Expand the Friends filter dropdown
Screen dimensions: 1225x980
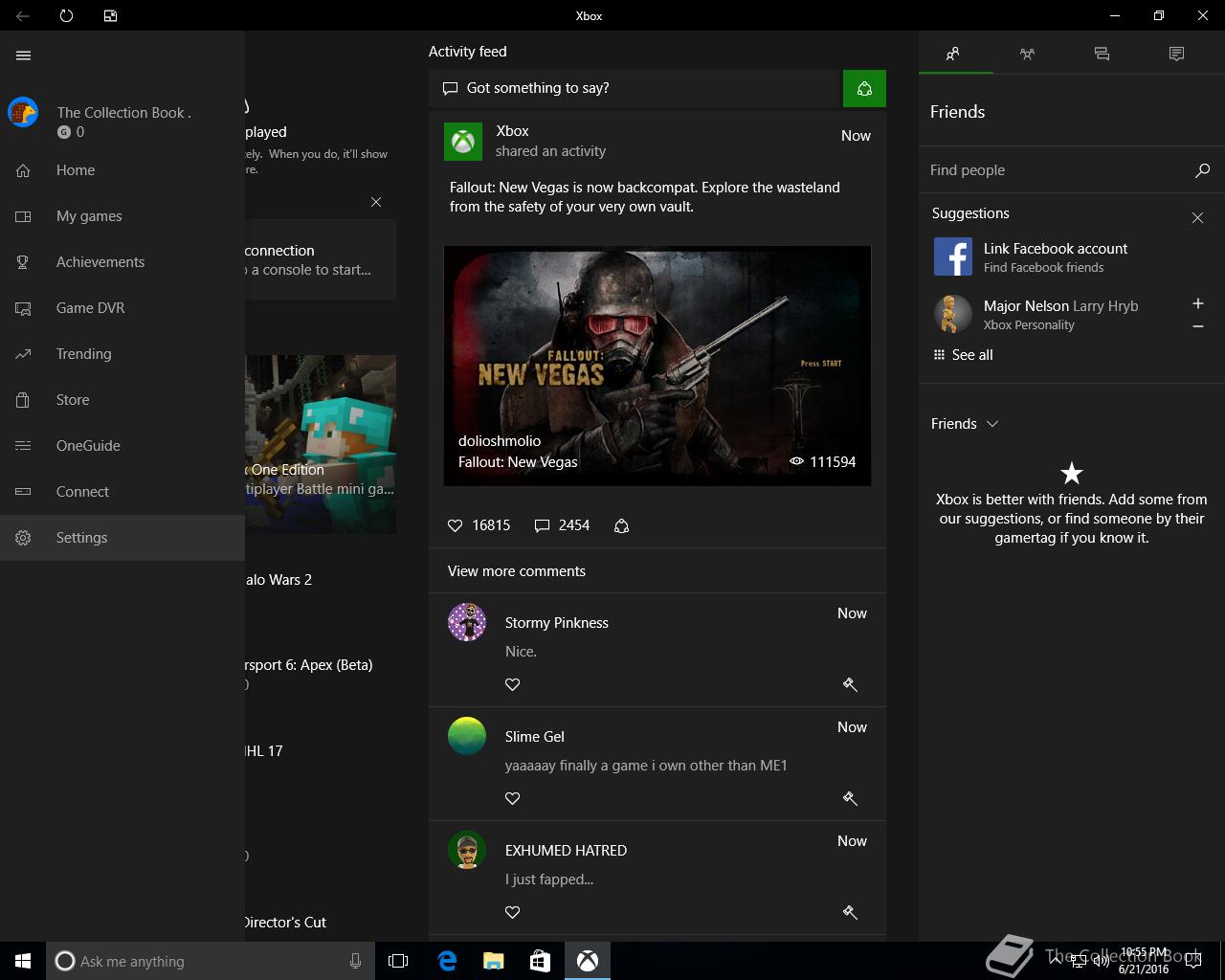click(x=965, y=424)
